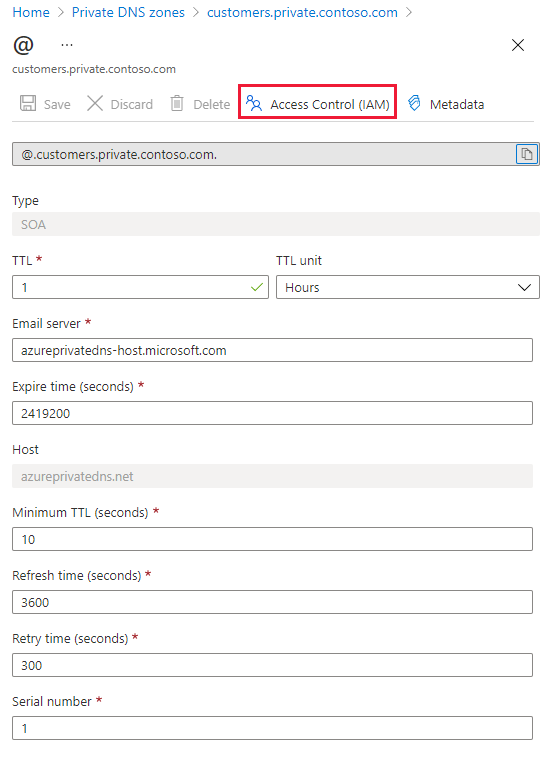
Task: Click the Delete button label
Action: click(x=212, y=104)
